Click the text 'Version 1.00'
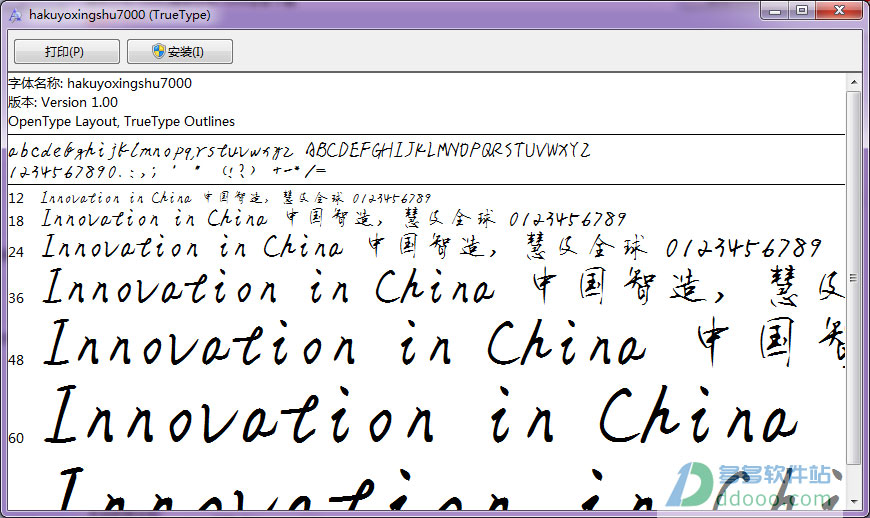The height and width of the screenshot is (518, 870). [x=79, y=103]
